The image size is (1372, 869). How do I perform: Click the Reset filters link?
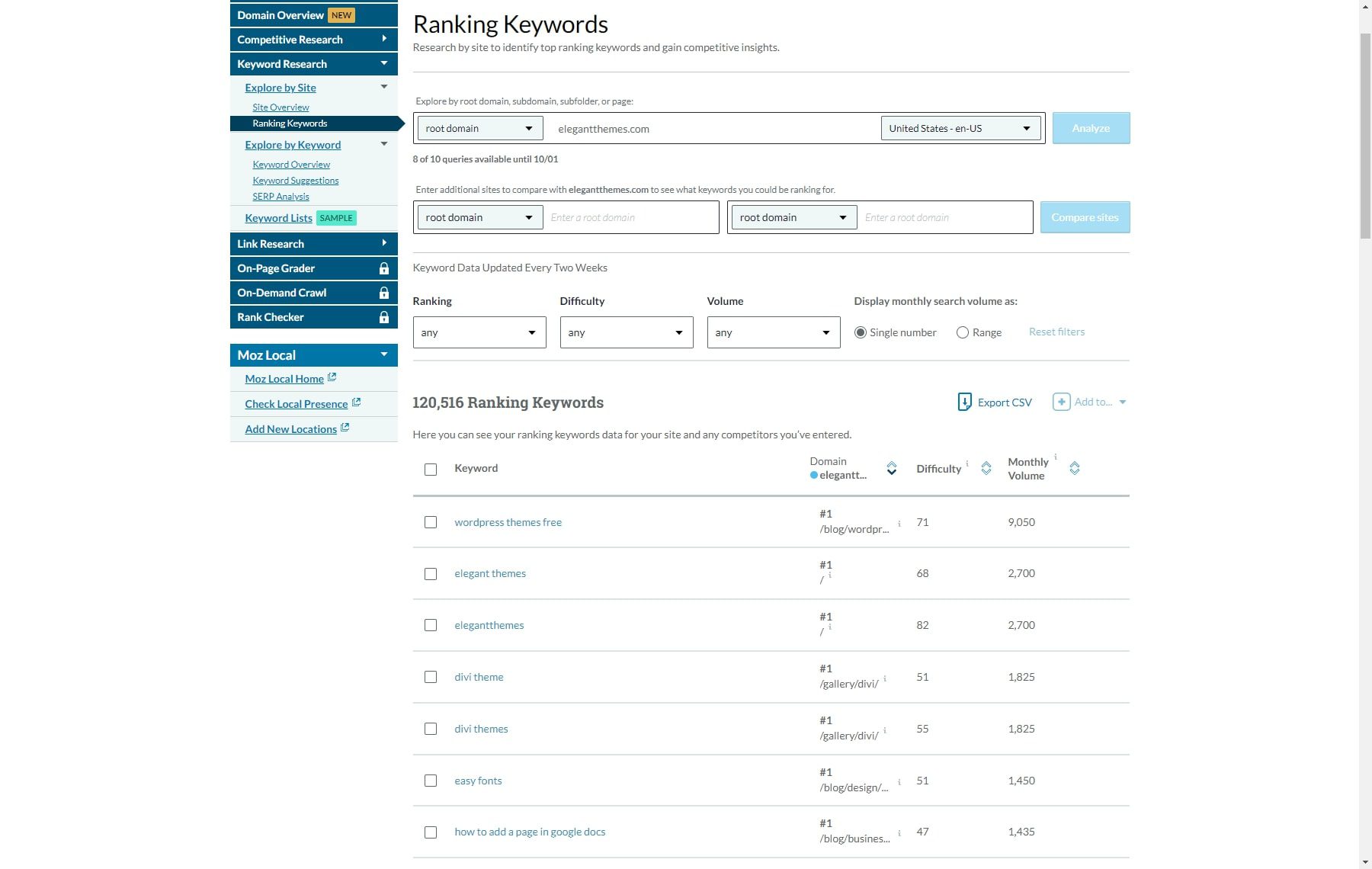pos(1056,332)
